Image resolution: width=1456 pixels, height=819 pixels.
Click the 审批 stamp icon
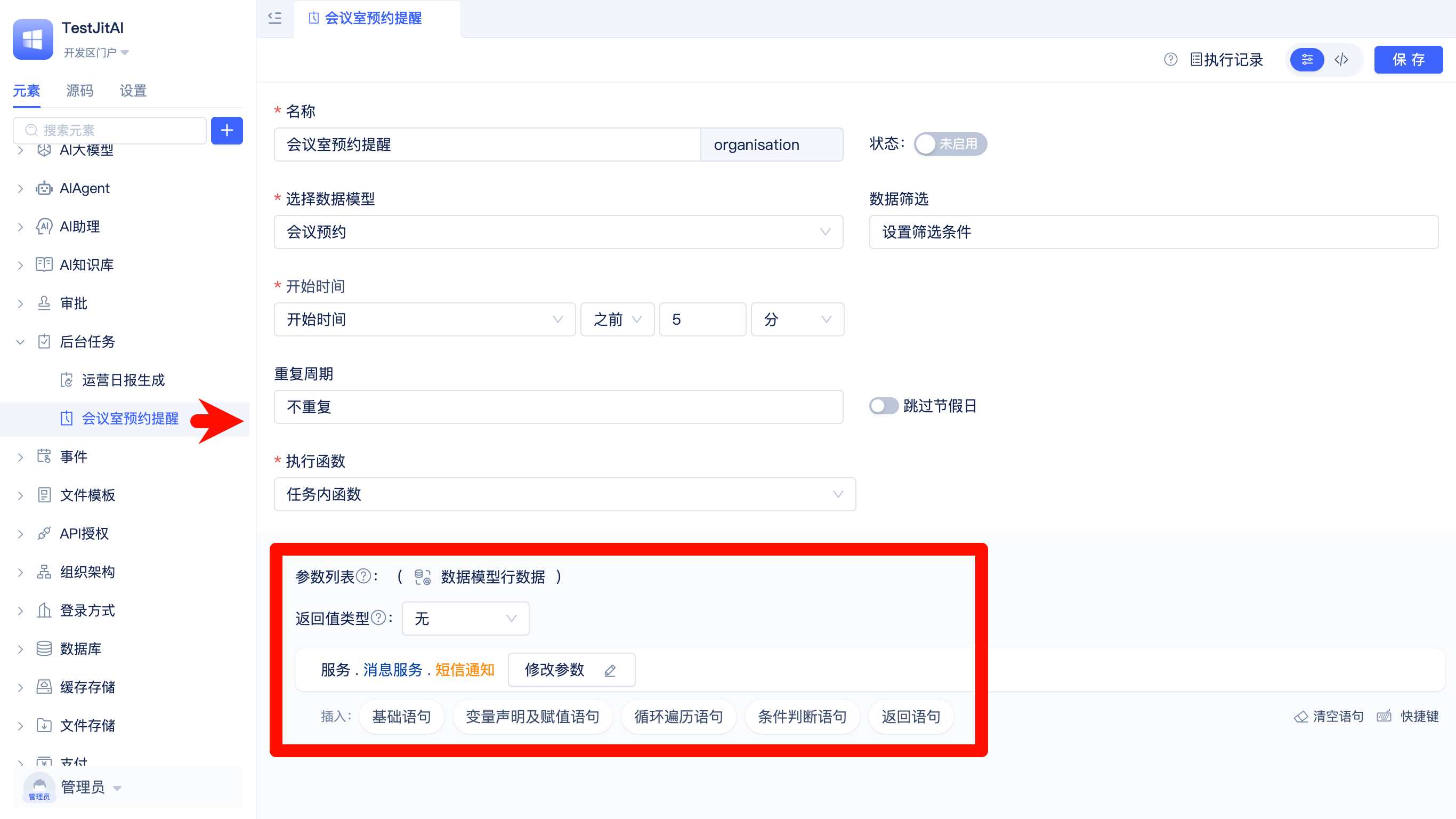(44, 303)
